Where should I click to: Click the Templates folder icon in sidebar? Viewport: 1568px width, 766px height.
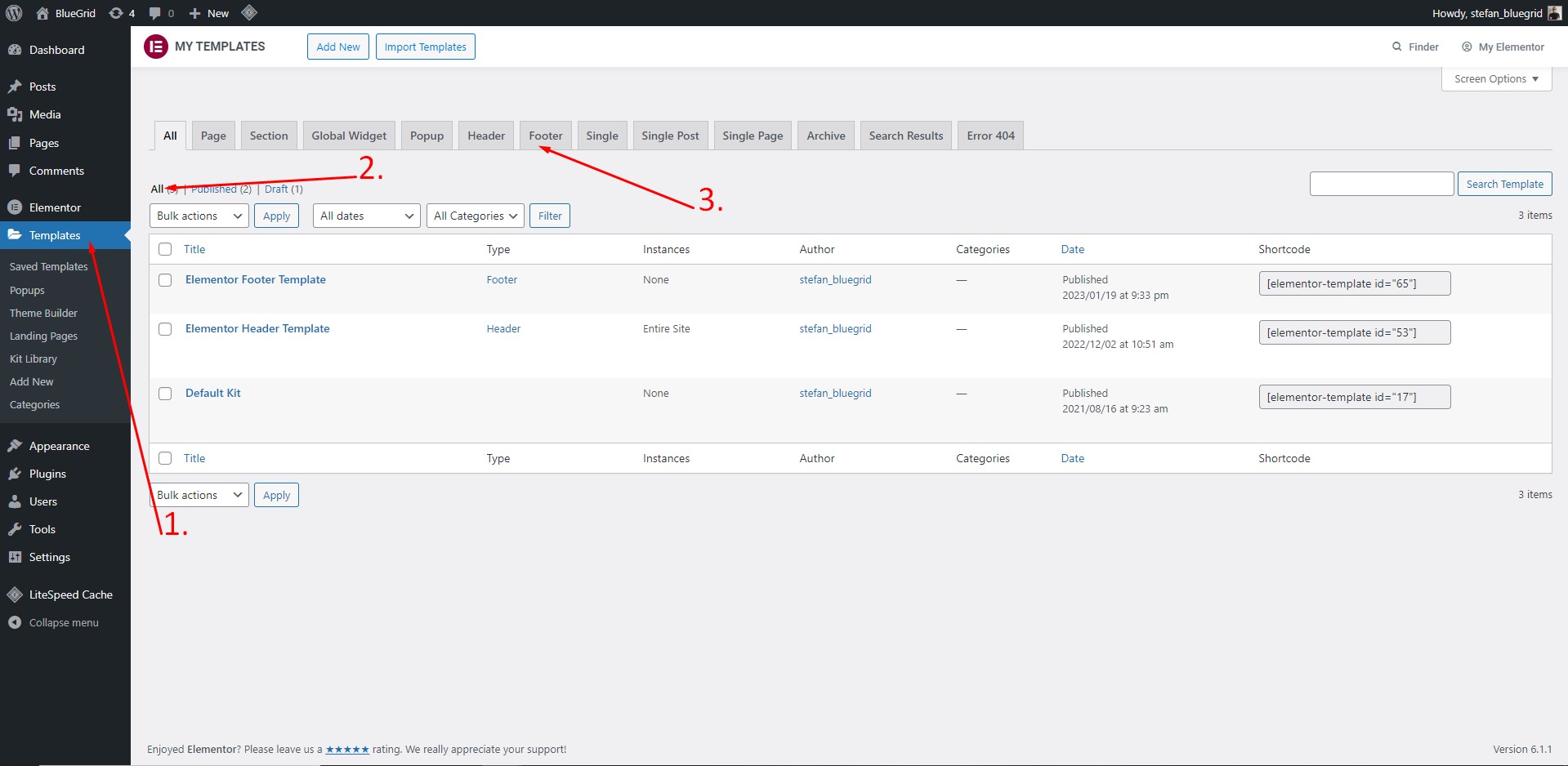click(15, 235)
